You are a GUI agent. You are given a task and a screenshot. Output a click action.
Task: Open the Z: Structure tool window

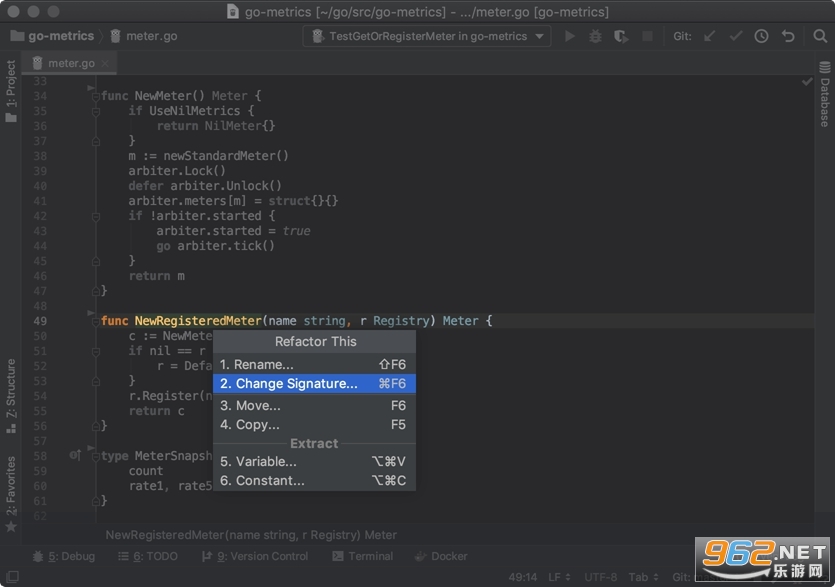point(11,396)
